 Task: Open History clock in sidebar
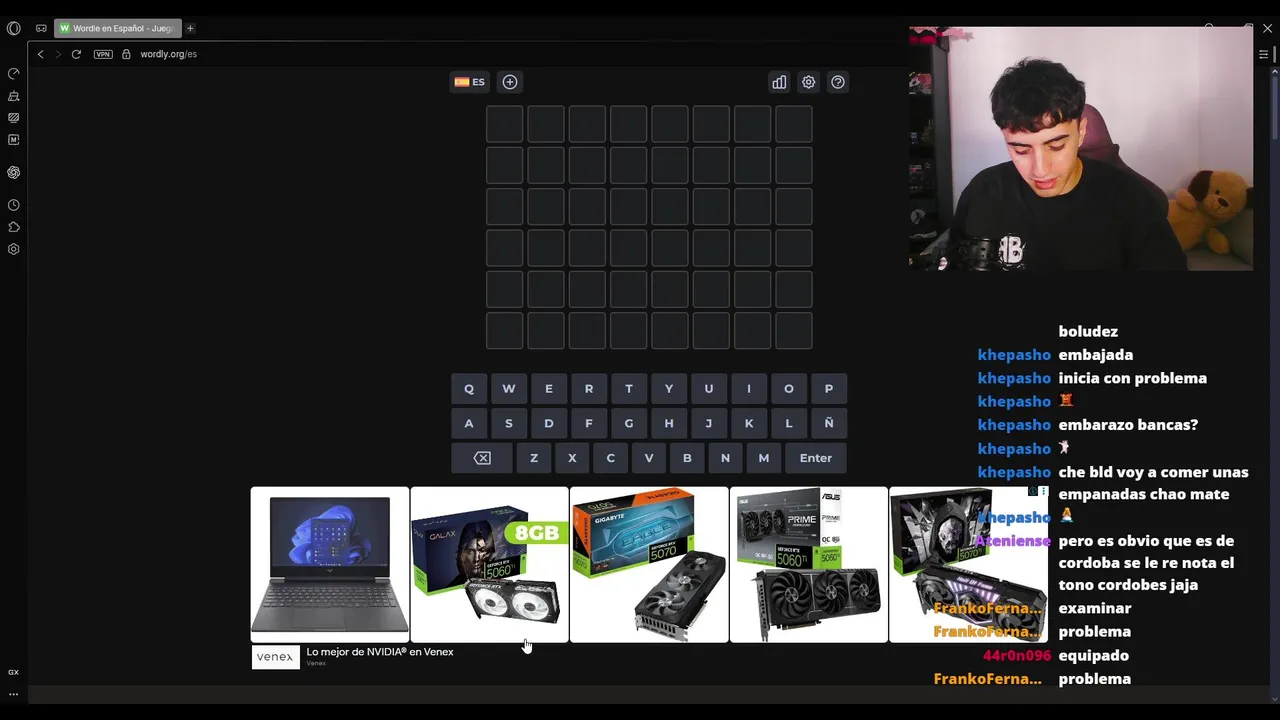tap(14, 205)
